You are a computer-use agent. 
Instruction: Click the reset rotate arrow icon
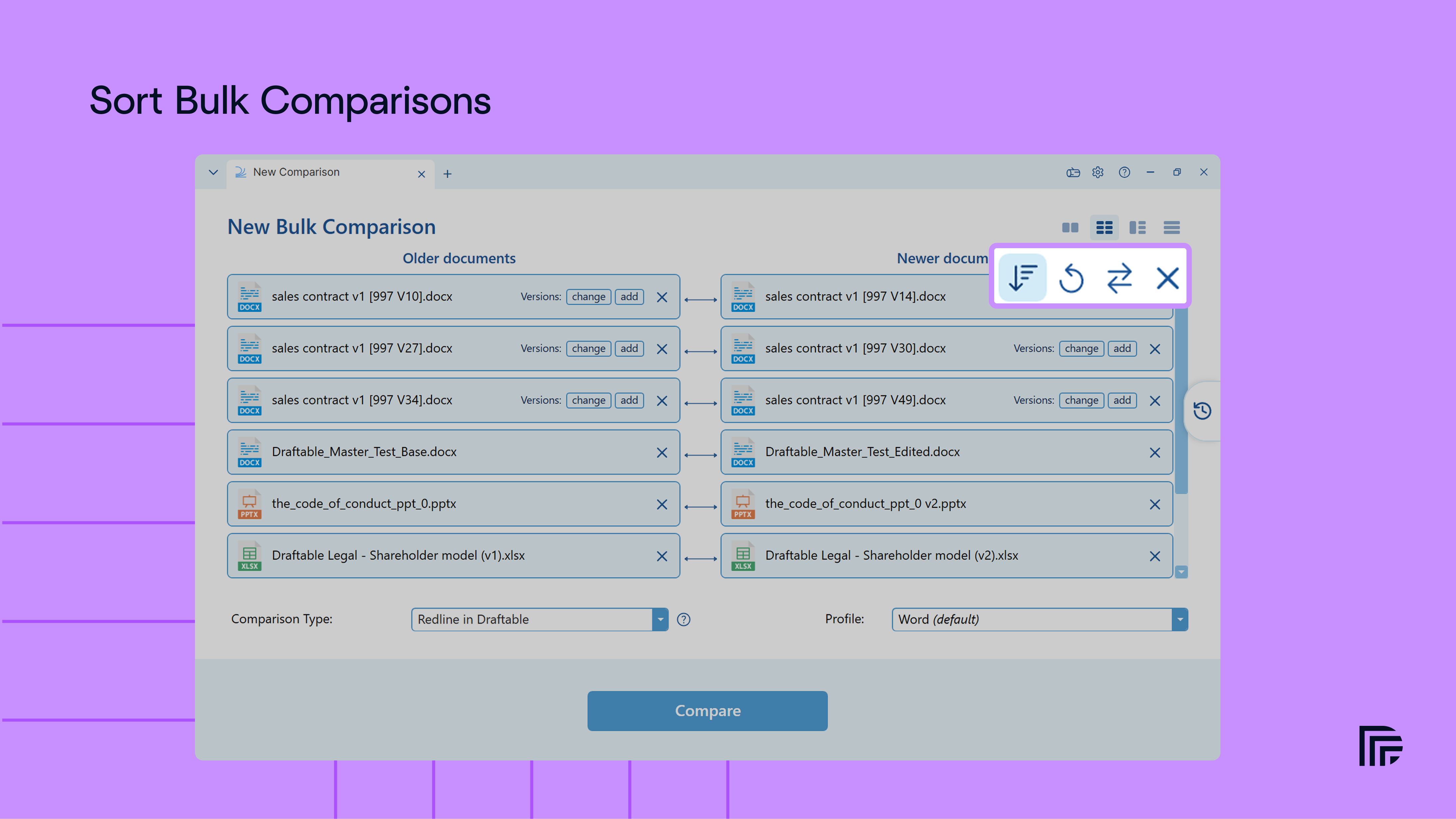(x=1071, y=278)
